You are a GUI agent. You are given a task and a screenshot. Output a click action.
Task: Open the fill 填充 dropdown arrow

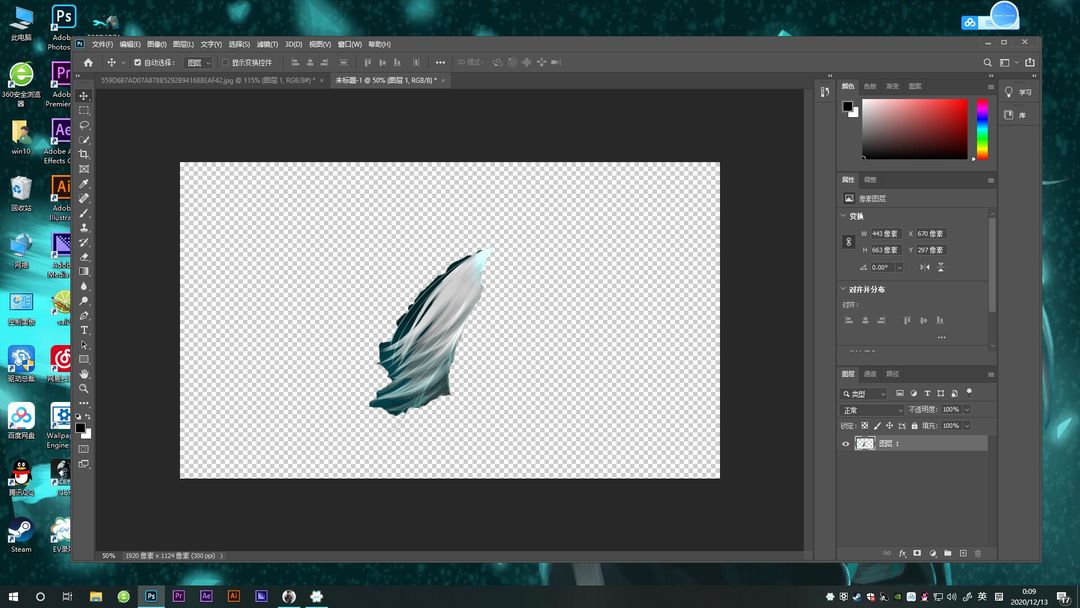[x=967, y=426]
